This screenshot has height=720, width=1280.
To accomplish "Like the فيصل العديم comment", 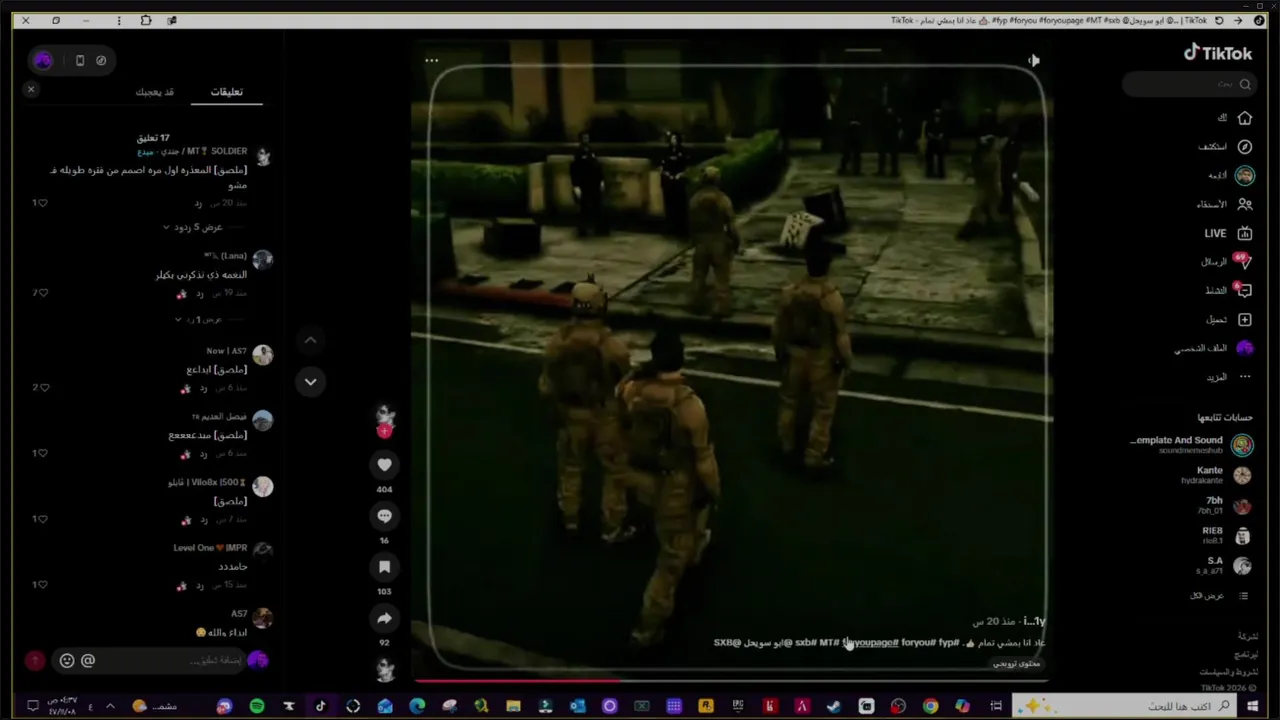I will [42, 453].
